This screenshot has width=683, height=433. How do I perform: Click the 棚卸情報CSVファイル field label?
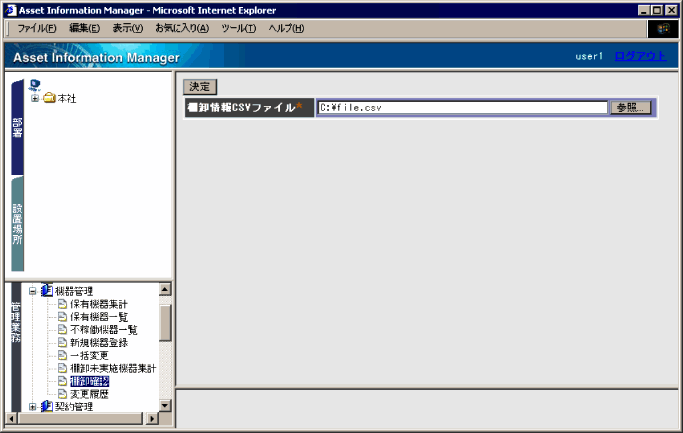245,108
